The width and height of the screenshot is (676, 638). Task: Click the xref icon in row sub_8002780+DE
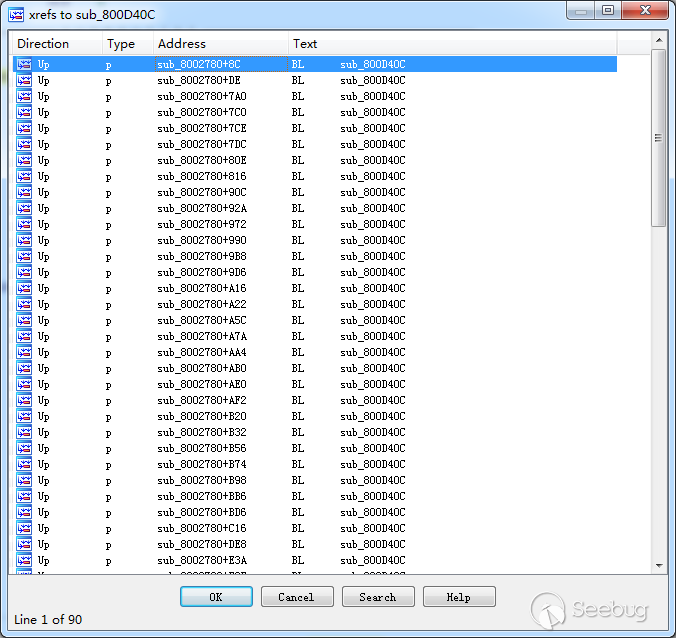click(24, 80)
